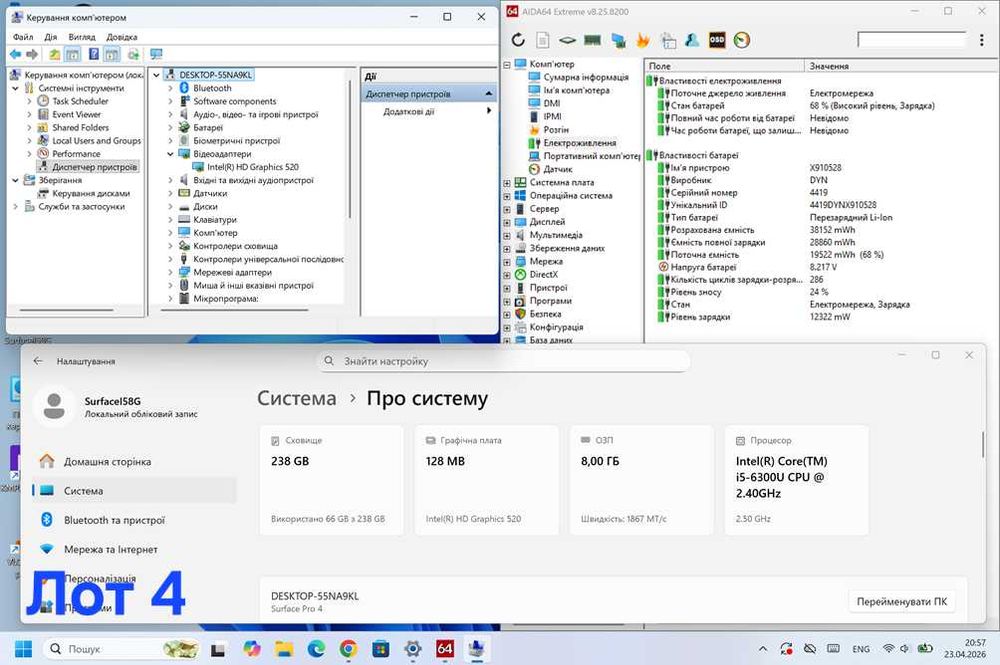Click the blue Help question-mark toolbar icon
Image resolution: width=1000 pixels, height=665 pixels.
click(94, 54)
